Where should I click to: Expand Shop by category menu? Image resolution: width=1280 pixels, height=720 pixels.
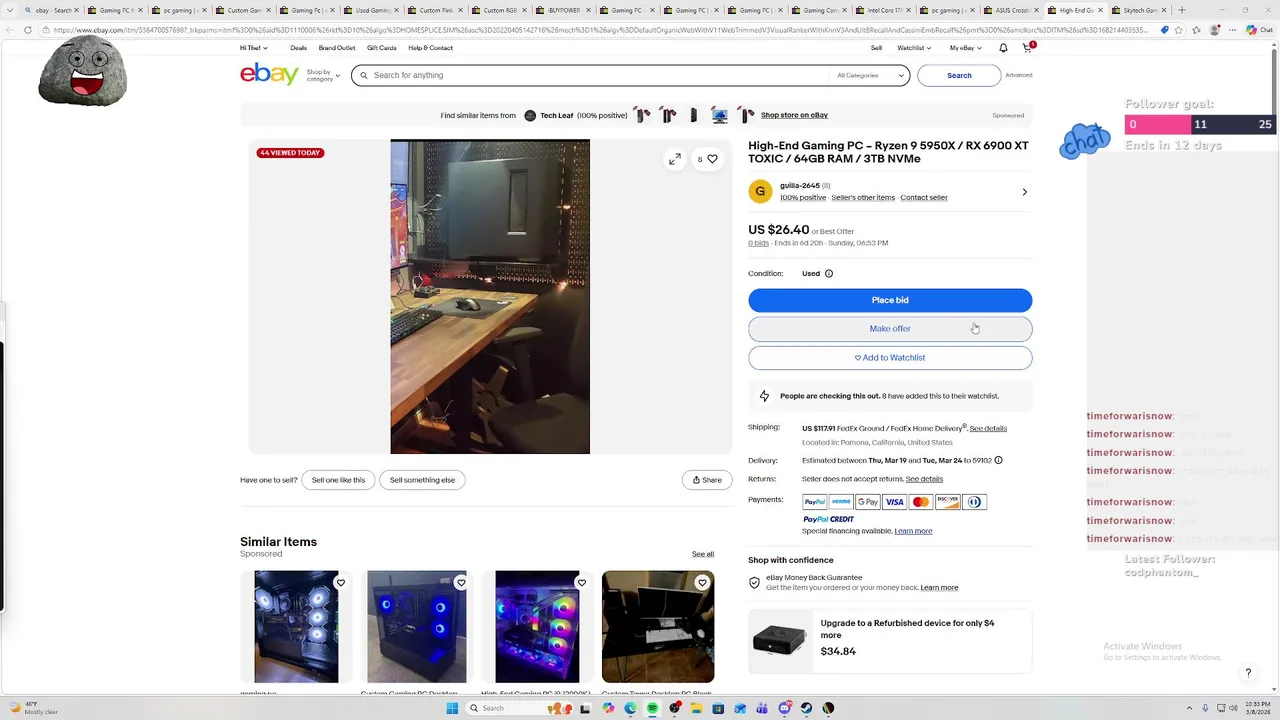[x=323, y=75]
